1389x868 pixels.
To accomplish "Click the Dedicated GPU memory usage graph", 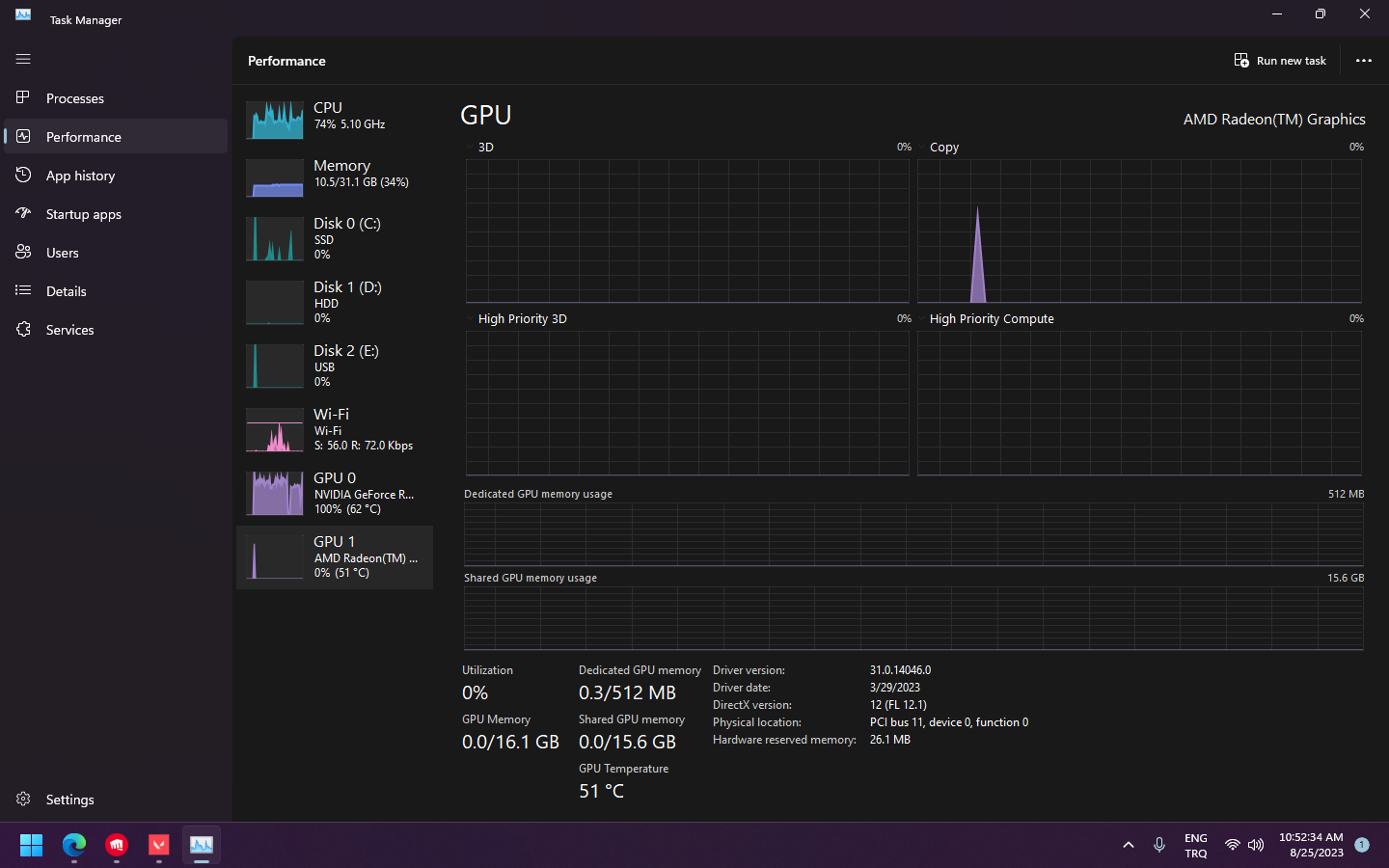I will [913, 533].
